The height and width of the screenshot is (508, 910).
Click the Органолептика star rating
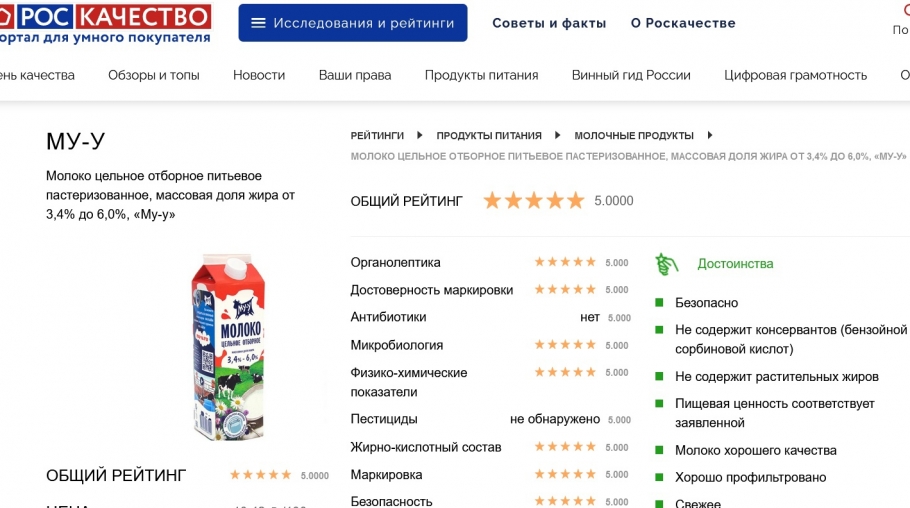[565, 262]
